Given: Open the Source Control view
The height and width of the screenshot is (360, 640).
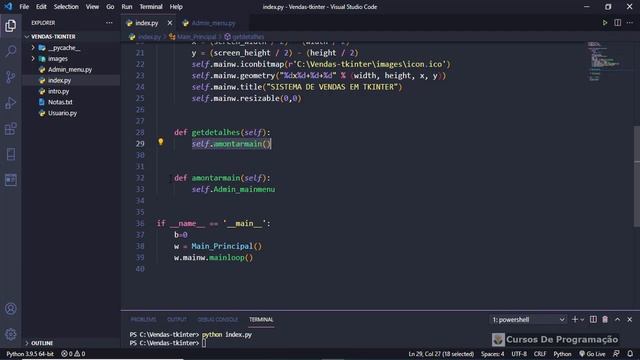Looking at the screenshot, I should 11,77.
